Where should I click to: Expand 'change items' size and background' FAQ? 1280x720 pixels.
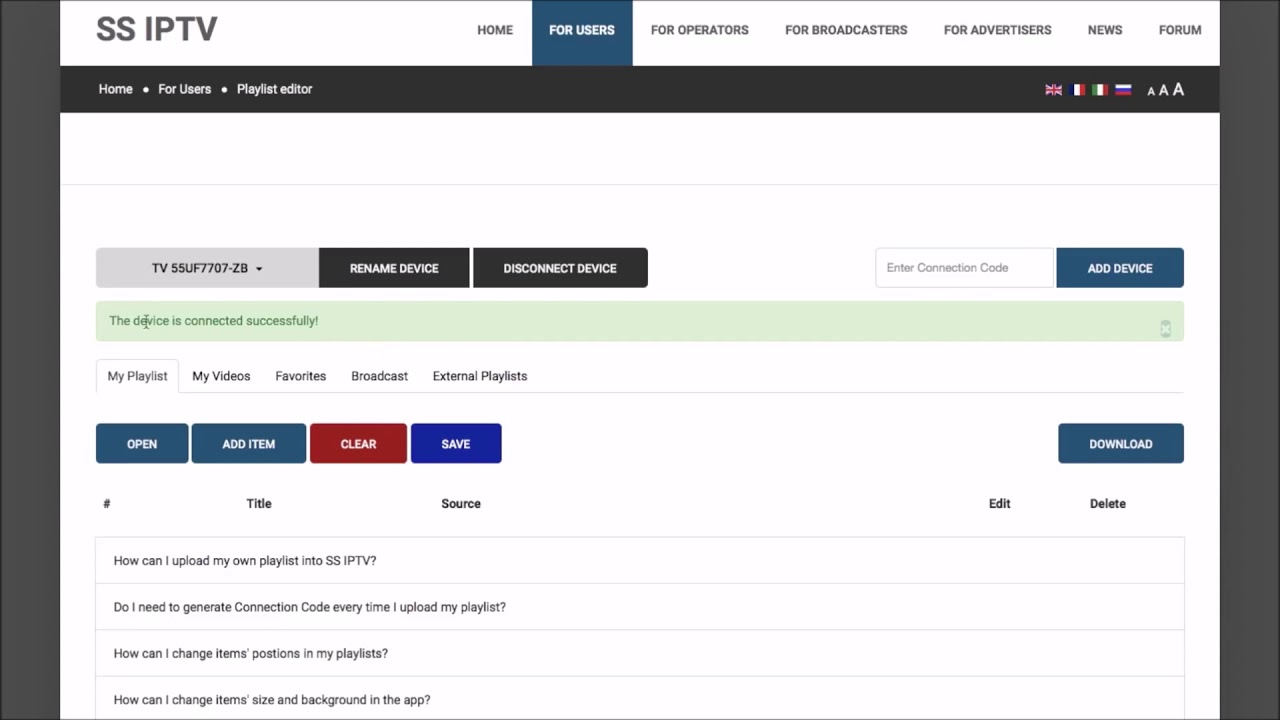pos(640,700)
